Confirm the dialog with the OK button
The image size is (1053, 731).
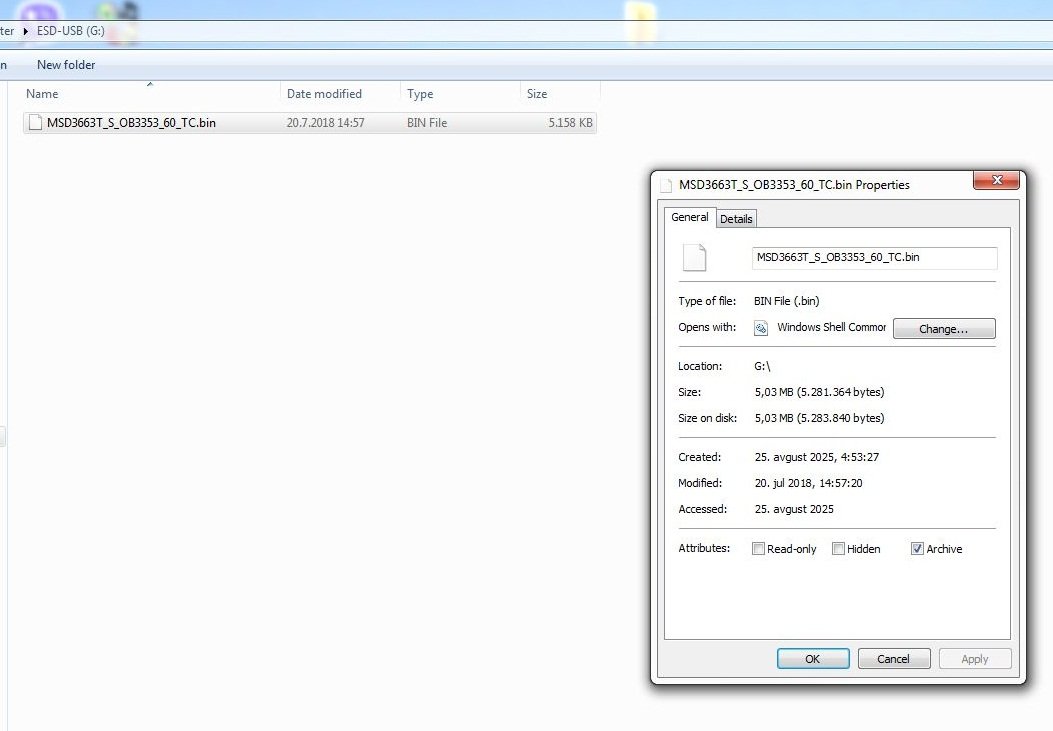click(813, 659)
